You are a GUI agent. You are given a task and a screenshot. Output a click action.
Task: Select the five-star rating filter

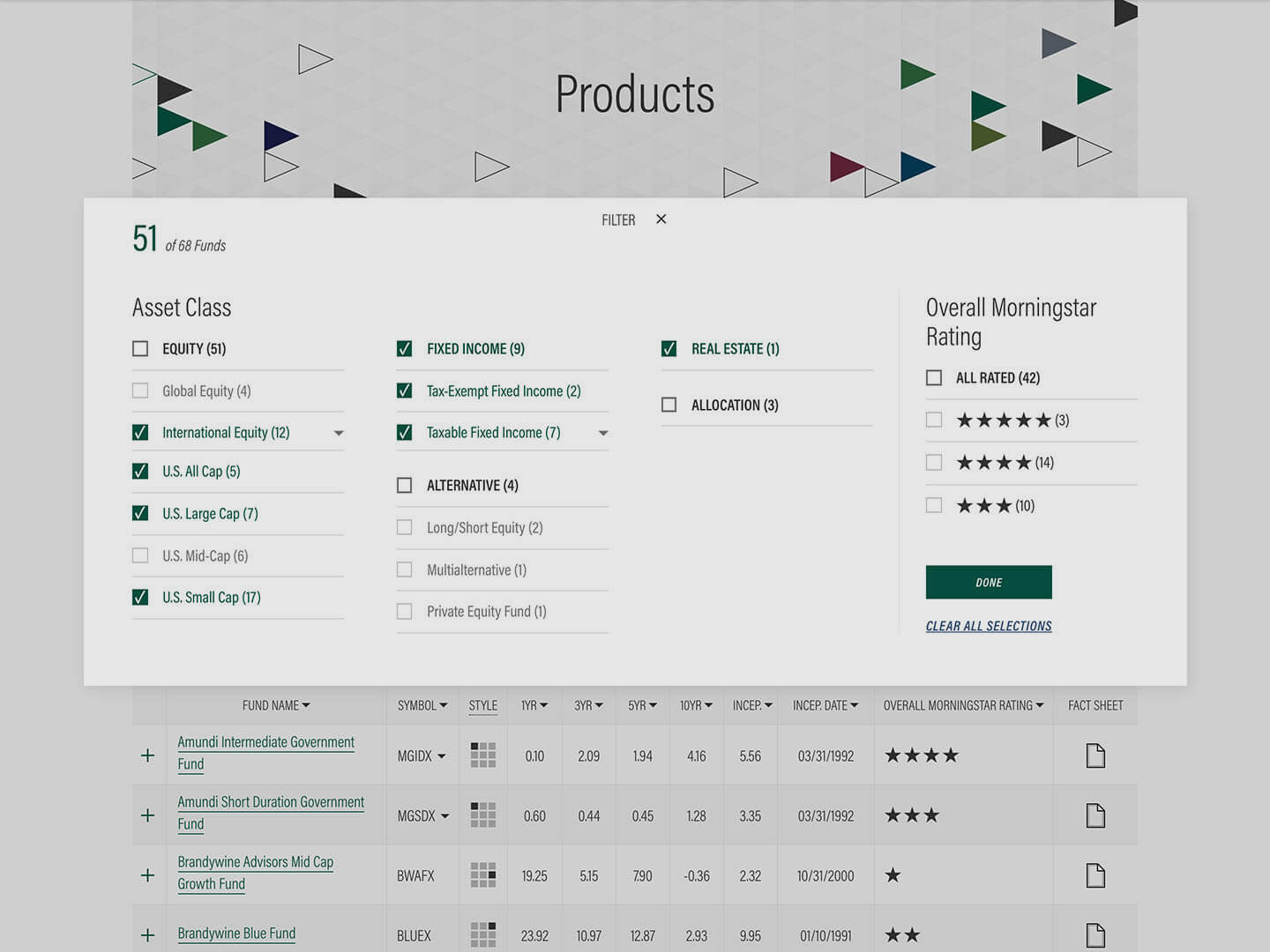point(934,420)
